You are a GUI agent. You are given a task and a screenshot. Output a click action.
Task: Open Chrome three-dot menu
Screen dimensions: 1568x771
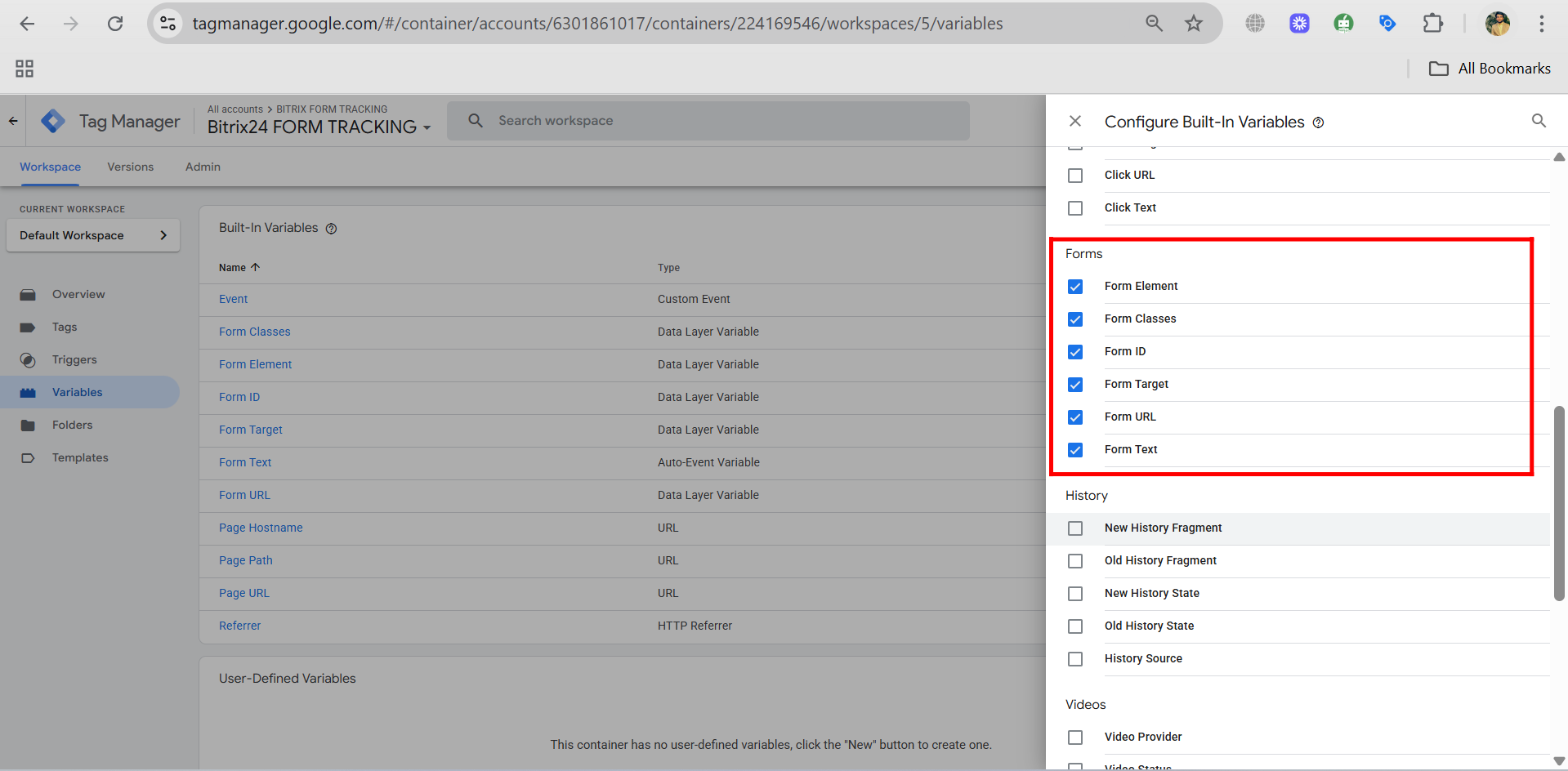[x=1541, y=24]
